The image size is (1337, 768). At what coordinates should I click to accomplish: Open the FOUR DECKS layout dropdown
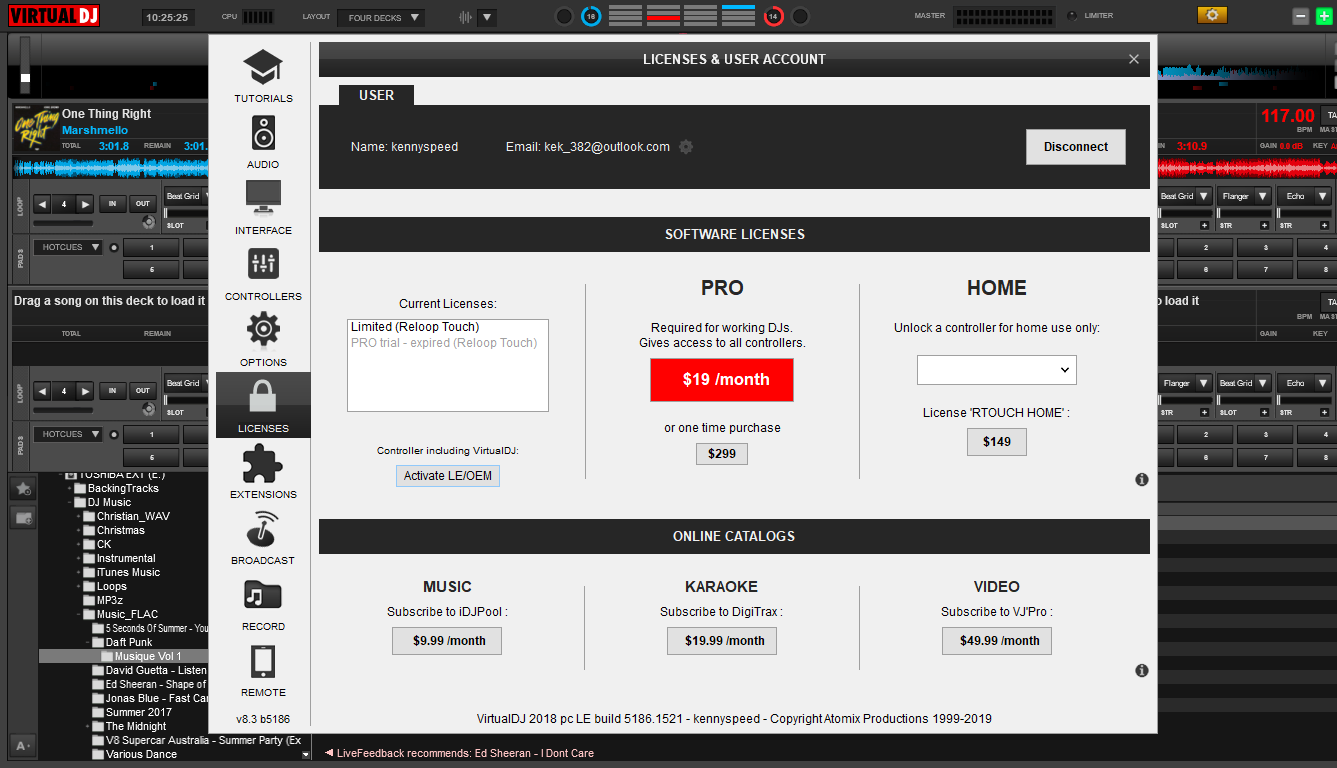pyautogui.click(x=381, y=18)
